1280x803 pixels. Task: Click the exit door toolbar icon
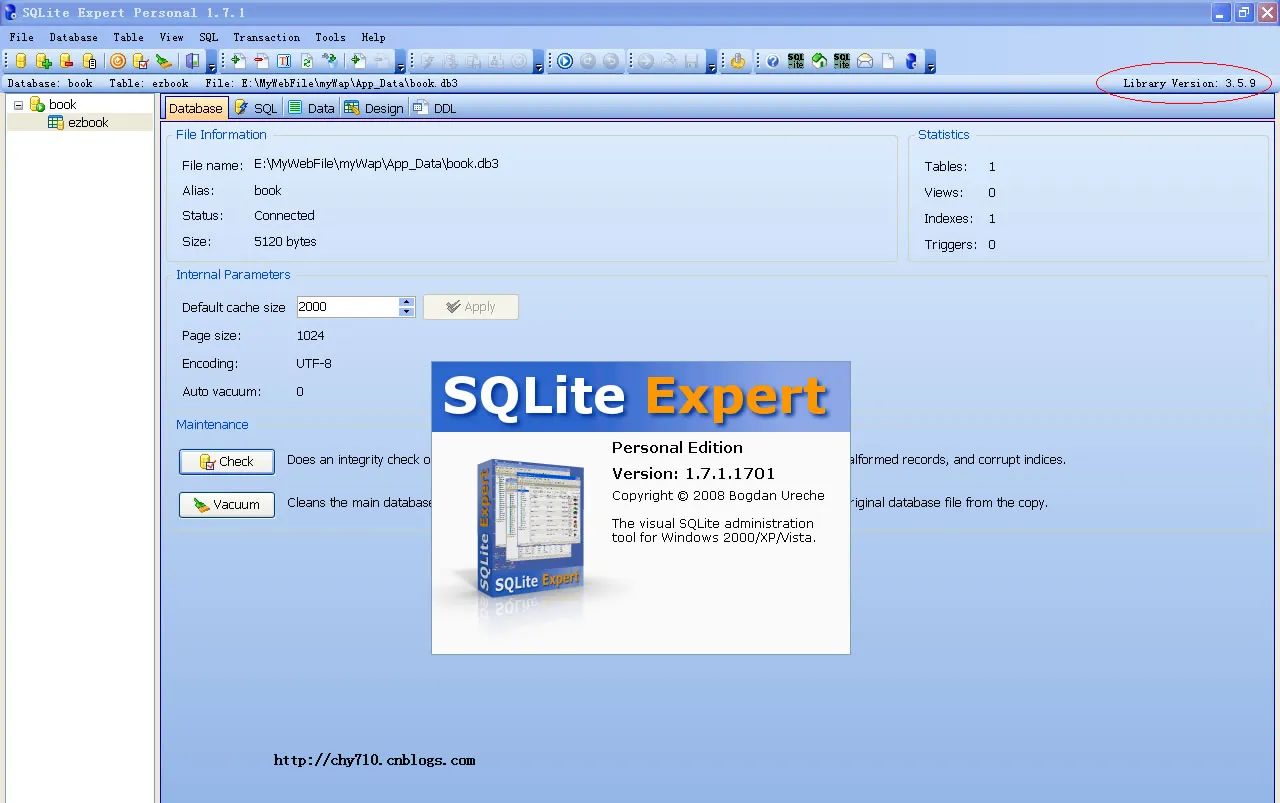tap(192, 61)
